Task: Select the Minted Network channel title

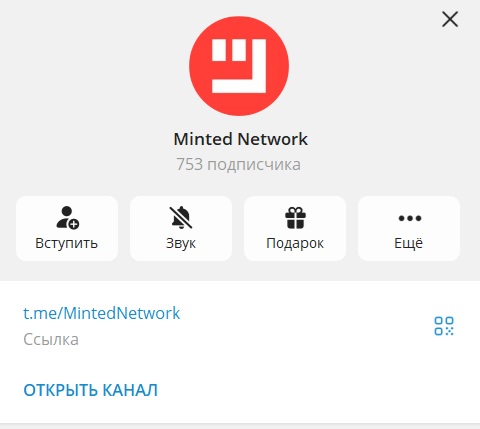Action: click(x=240, y=139)
